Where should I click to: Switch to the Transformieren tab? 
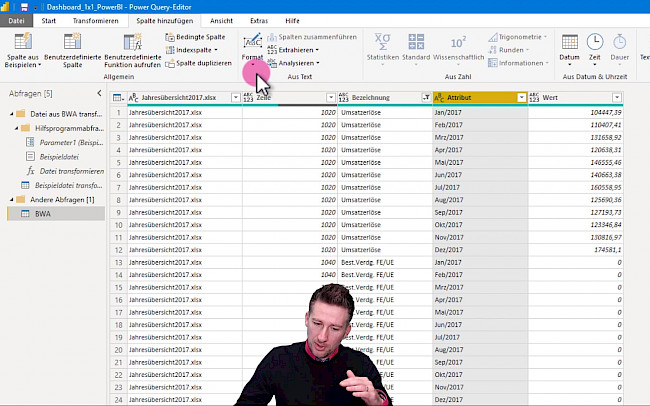(95, 20)
